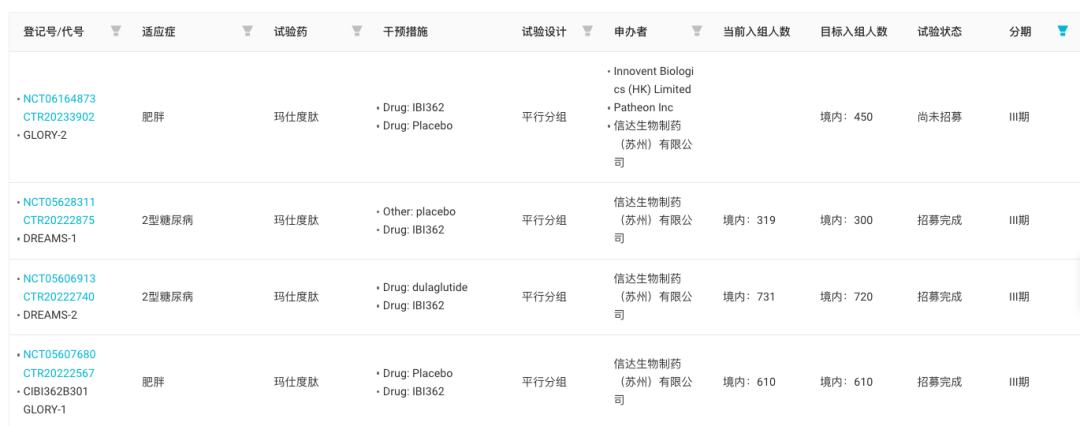
Task: Open filter for 申办者 column
Action: [697, 30]
